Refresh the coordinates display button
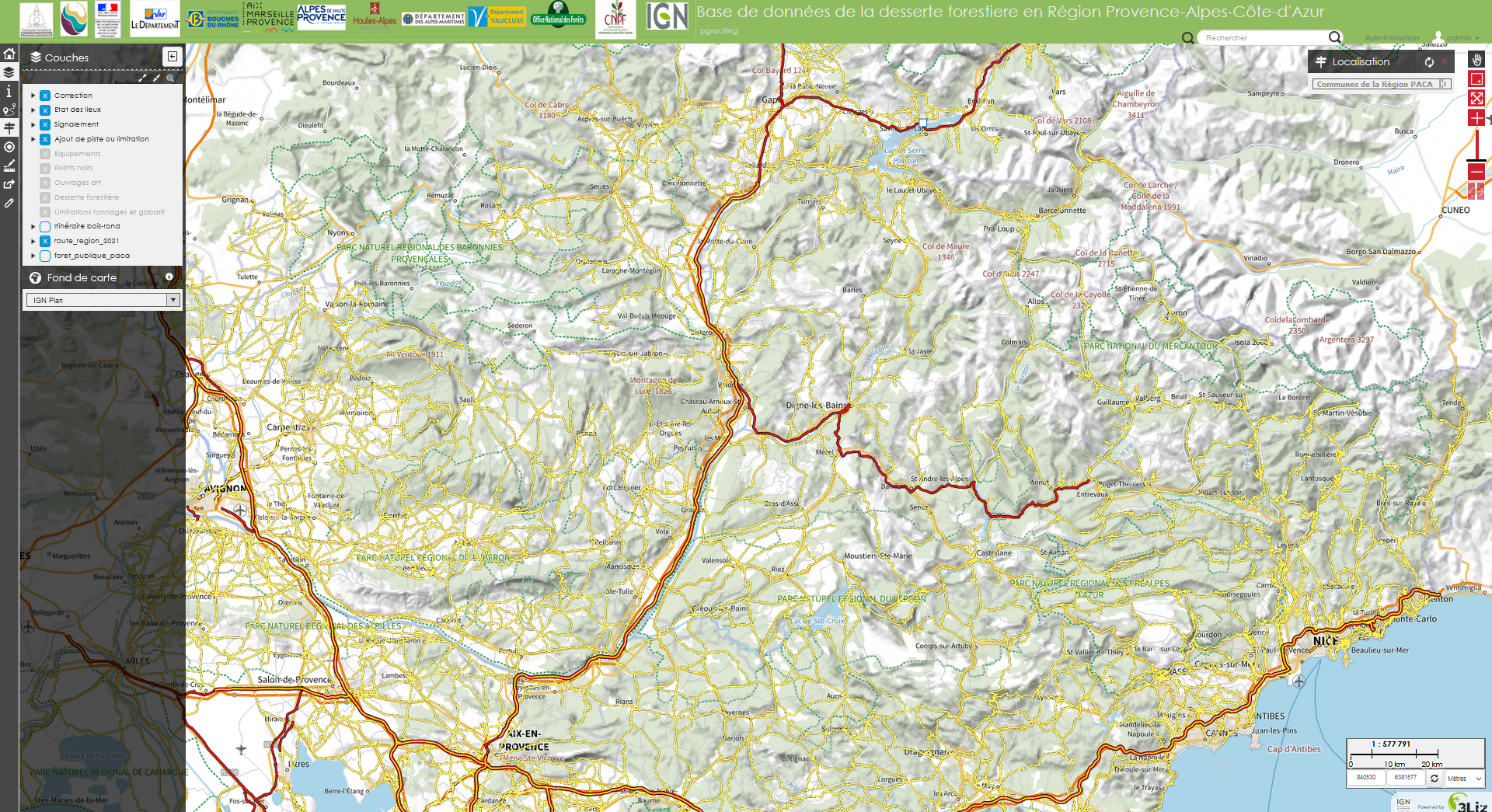Screen dimensions: 1492x812 click(1434, 778)
